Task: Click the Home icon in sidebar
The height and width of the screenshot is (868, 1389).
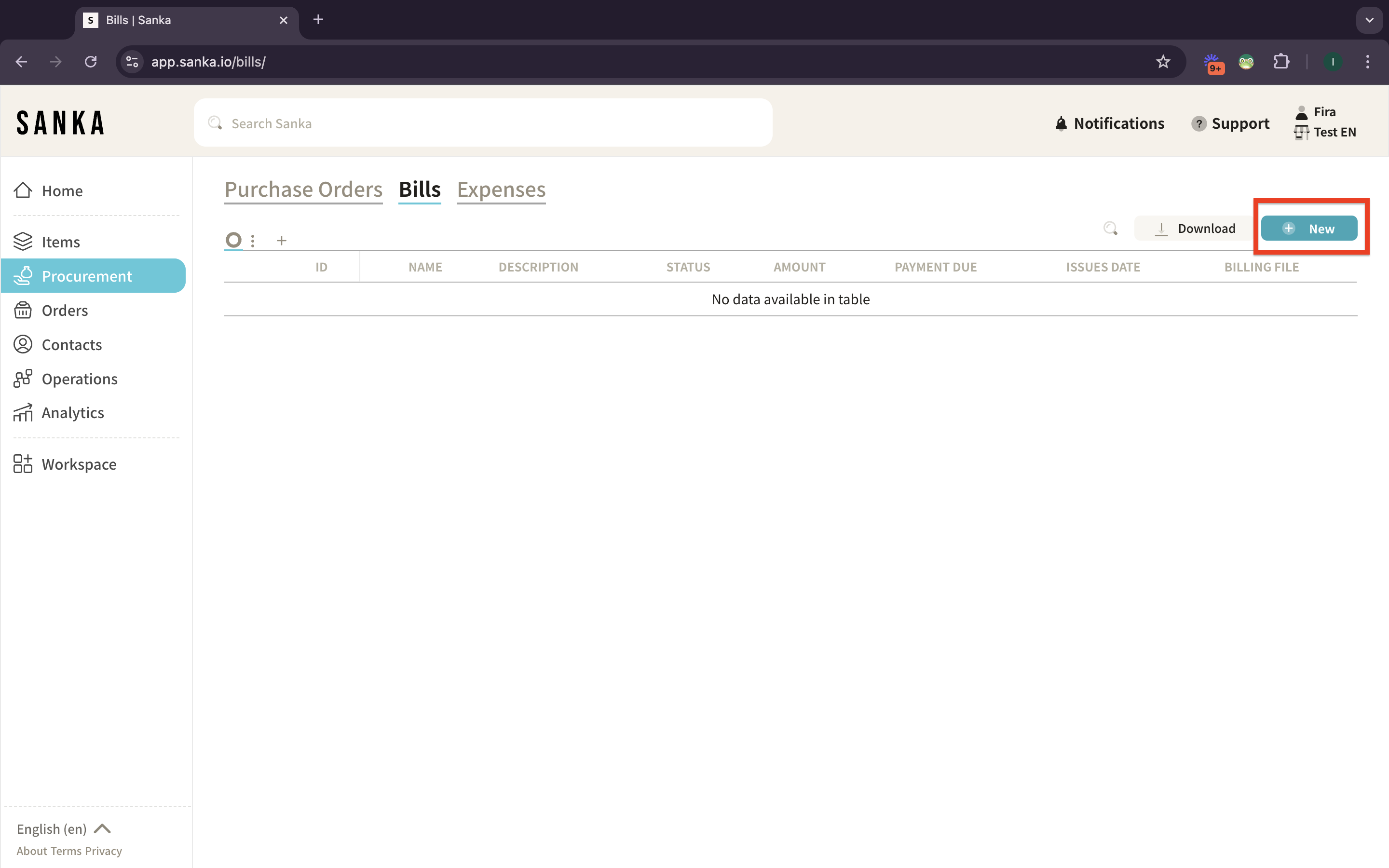Action: click(x=23, y=190)
